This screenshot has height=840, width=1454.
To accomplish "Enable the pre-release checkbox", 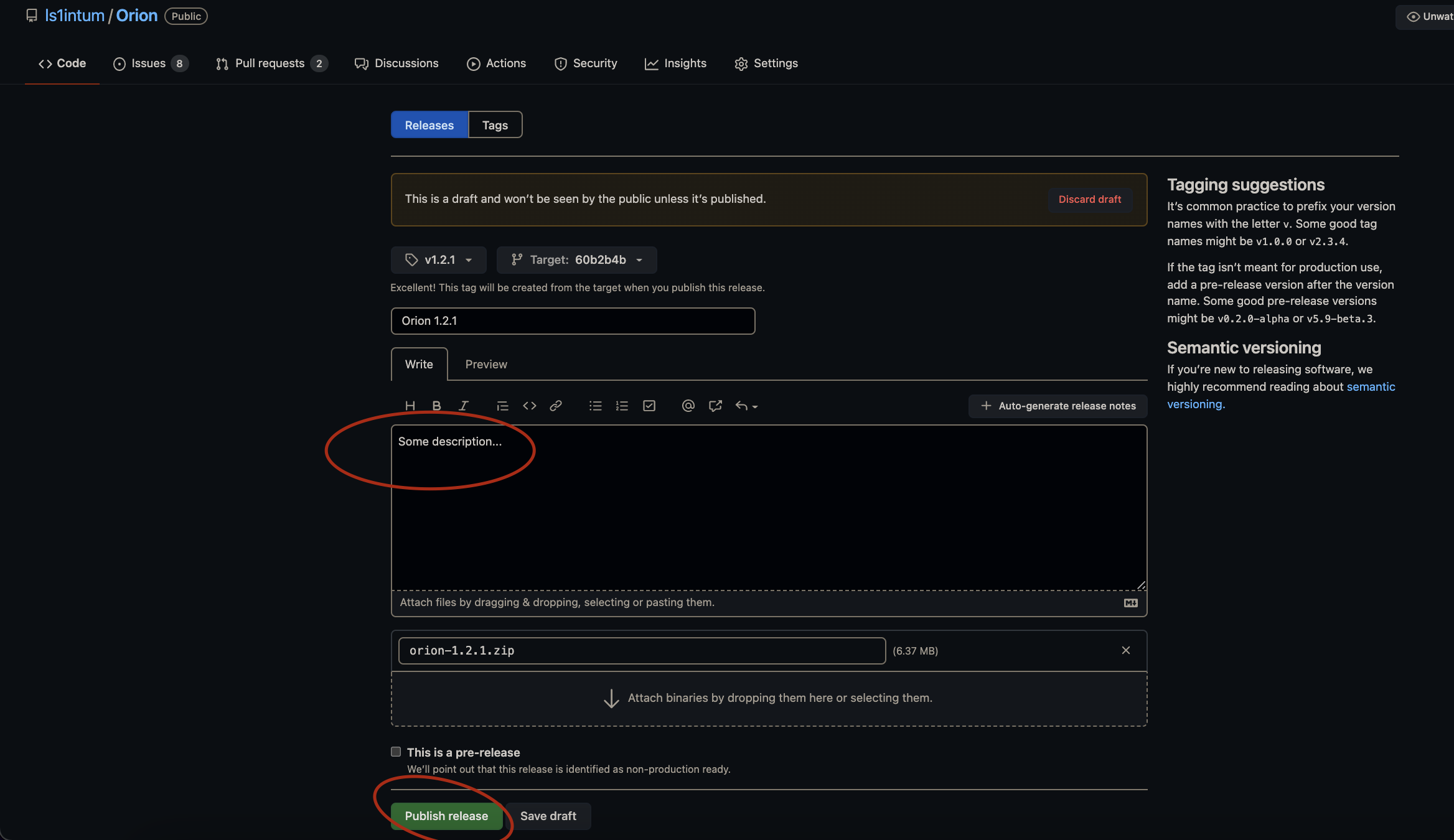I will tap(396, 752).
